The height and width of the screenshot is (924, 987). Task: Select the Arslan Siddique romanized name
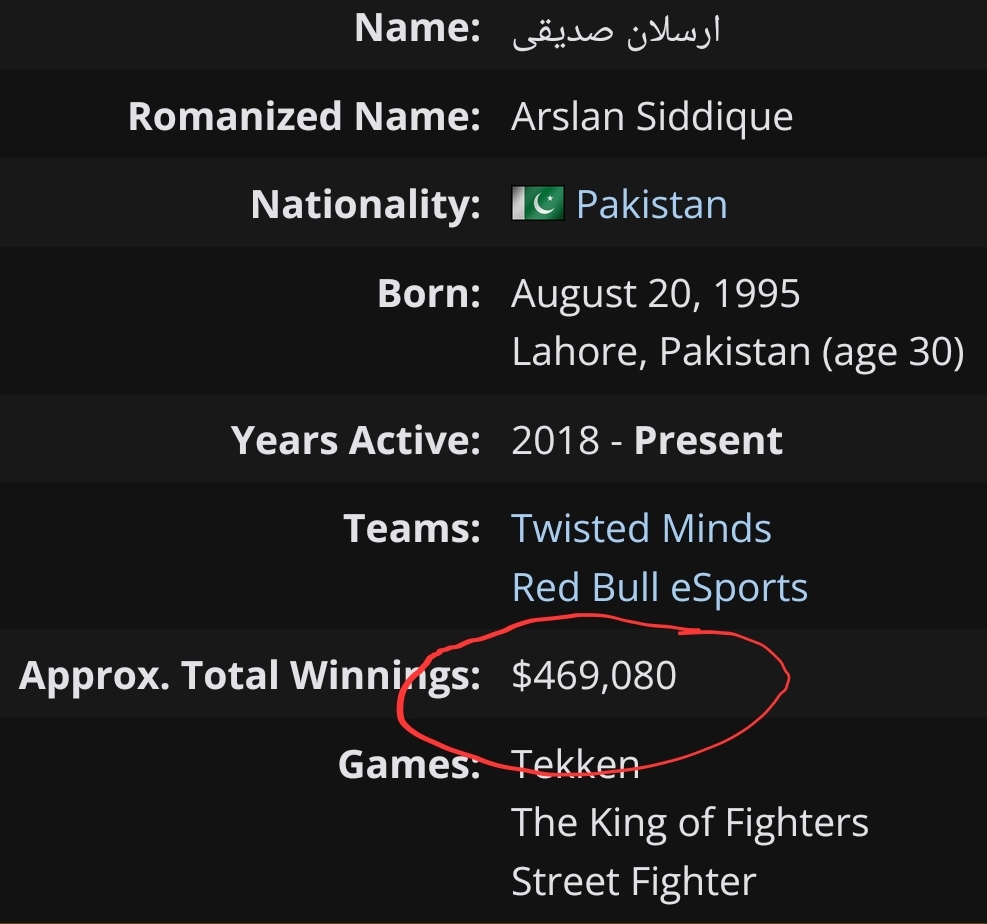[651, 117]
